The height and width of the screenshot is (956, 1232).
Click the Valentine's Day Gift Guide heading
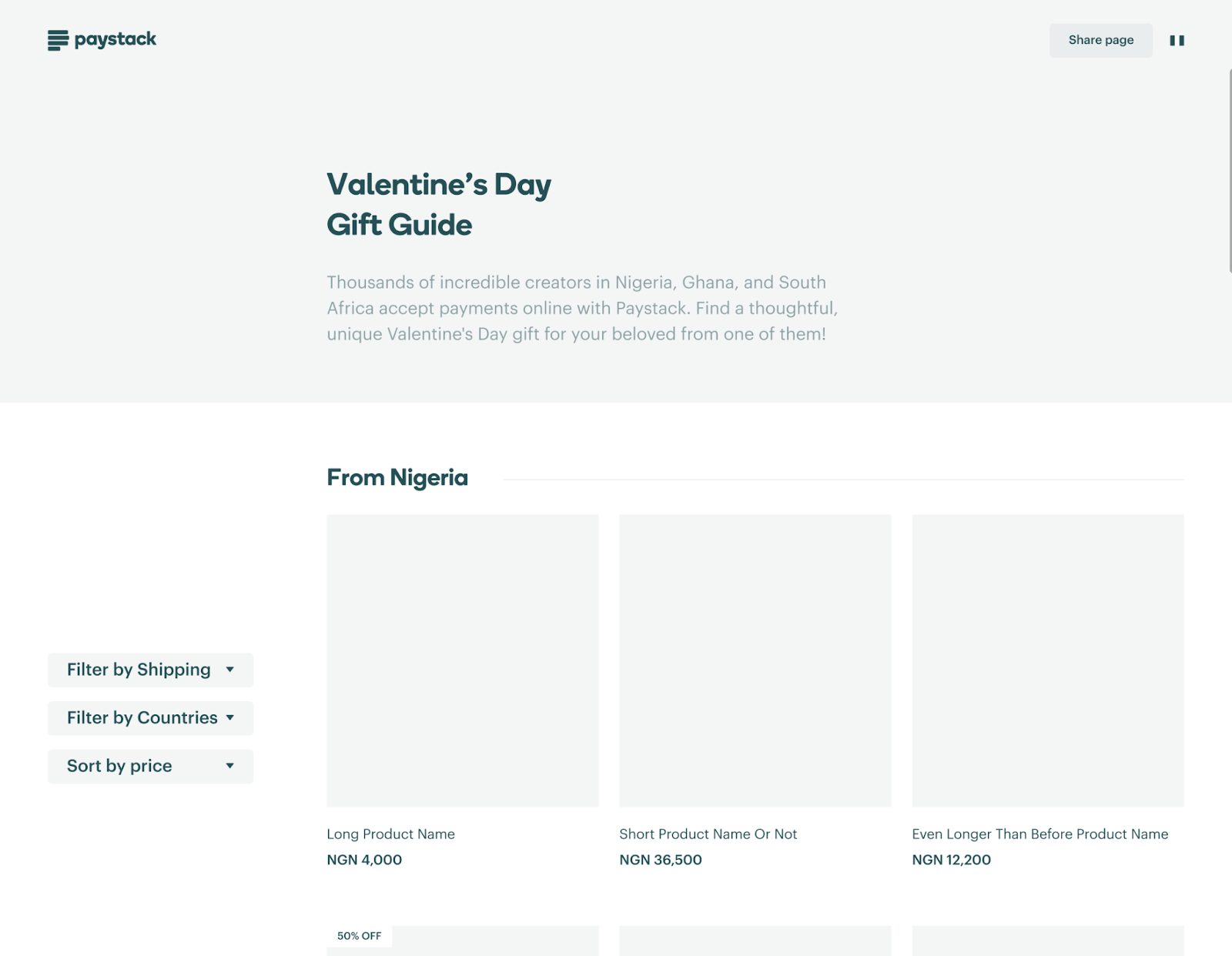point(439,204)
